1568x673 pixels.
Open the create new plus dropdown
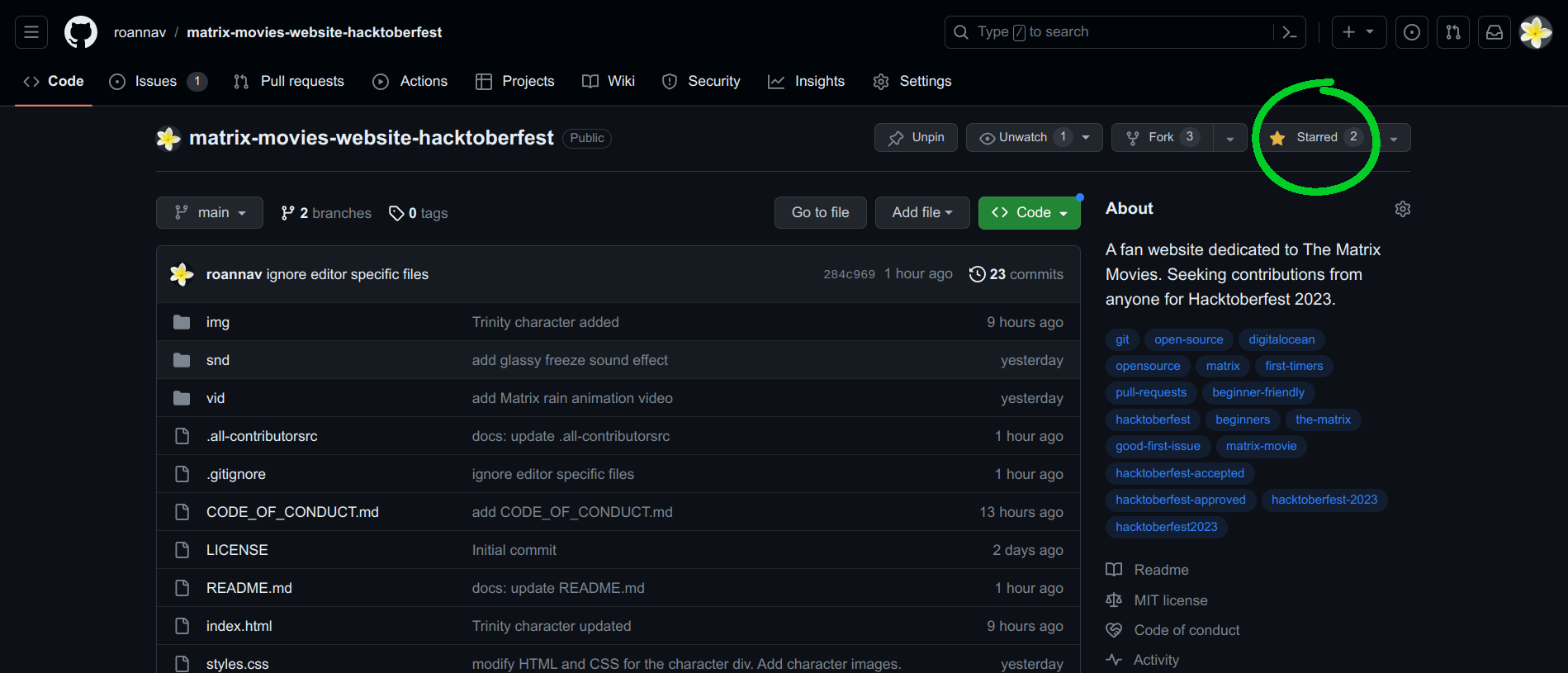(x=1359, y=32)
